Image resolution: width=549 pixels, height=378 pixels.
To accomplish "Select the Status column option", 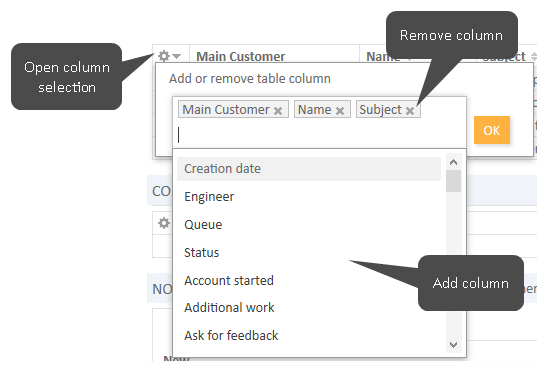I will 309,252.
